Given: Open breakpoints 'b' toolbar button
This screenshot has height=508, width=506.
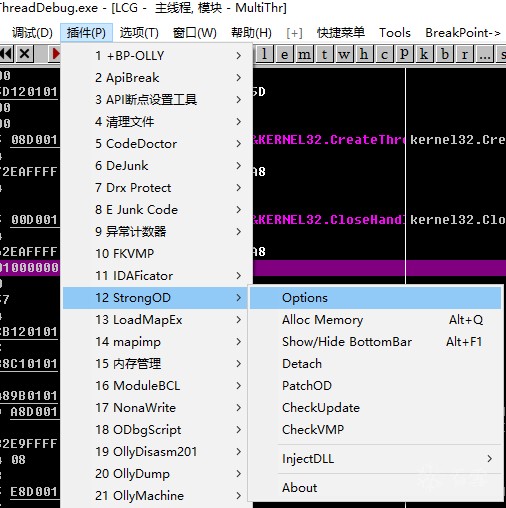Looking at the screenshot, I should (444, 54).
